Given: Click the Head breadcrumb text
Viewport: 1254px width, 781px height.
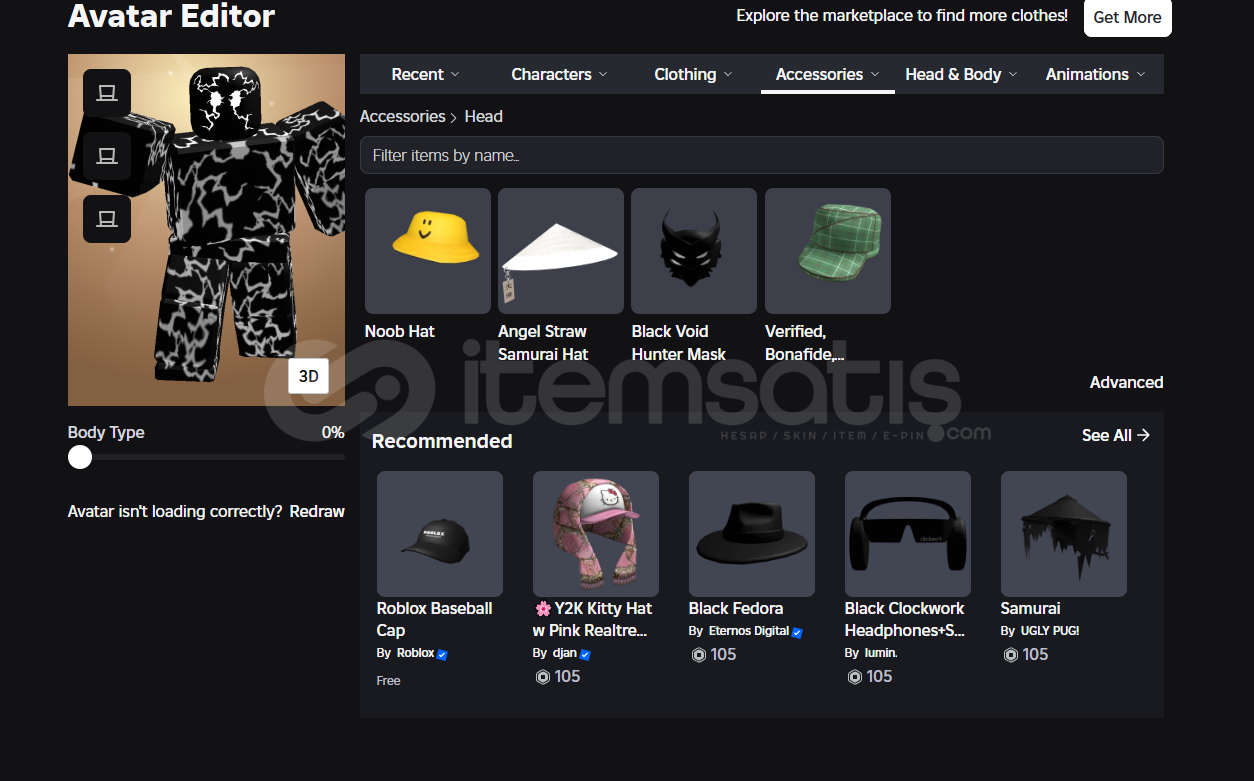Looking at the screenshot, I should coord(483,117).
